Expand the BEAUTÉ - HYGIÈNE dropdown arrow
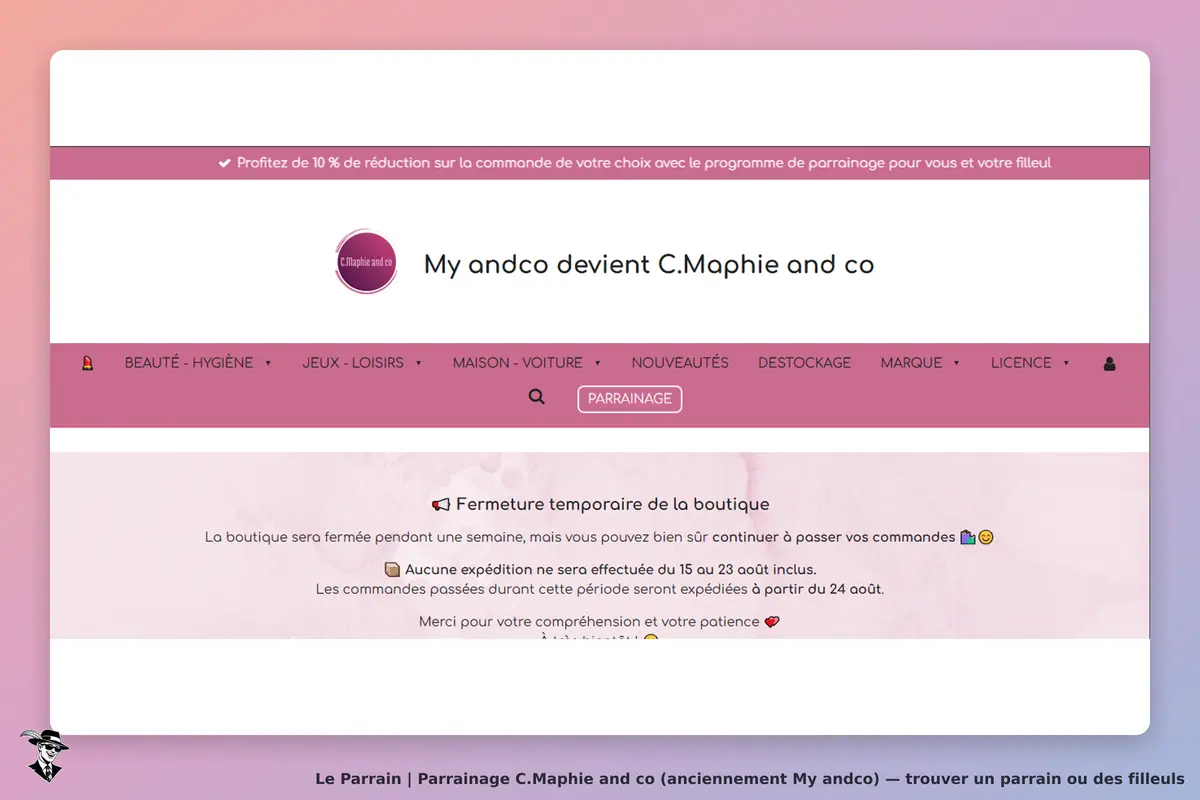 268,364
